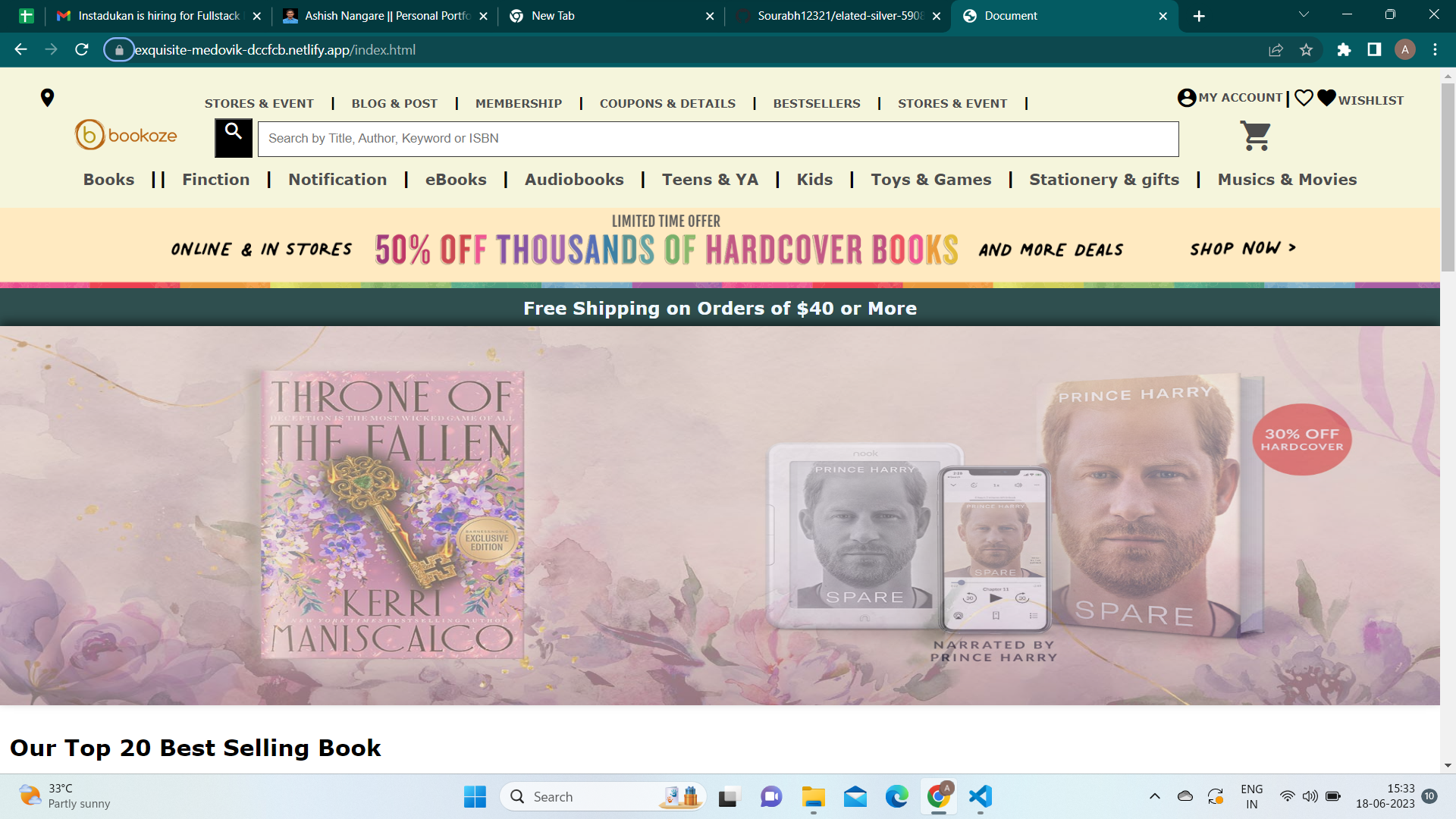Open the browser Extensions puzzle icon

click(x=1344, y=50)
